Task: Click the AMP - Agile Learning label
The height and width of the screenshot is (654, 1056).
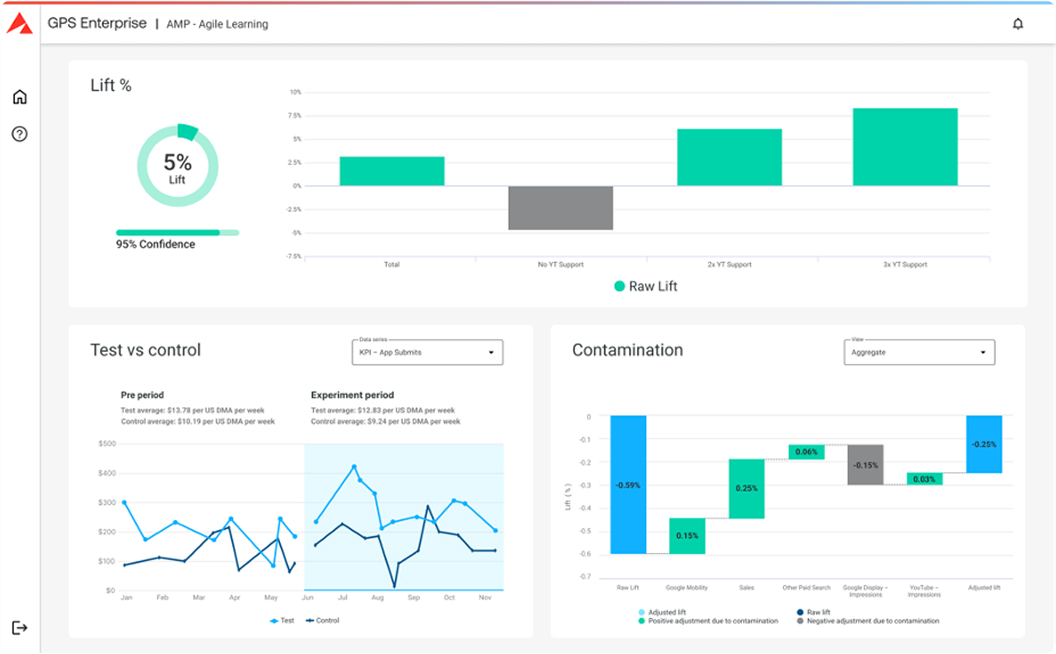Action: pyautogui.click(x=217, y=24)
